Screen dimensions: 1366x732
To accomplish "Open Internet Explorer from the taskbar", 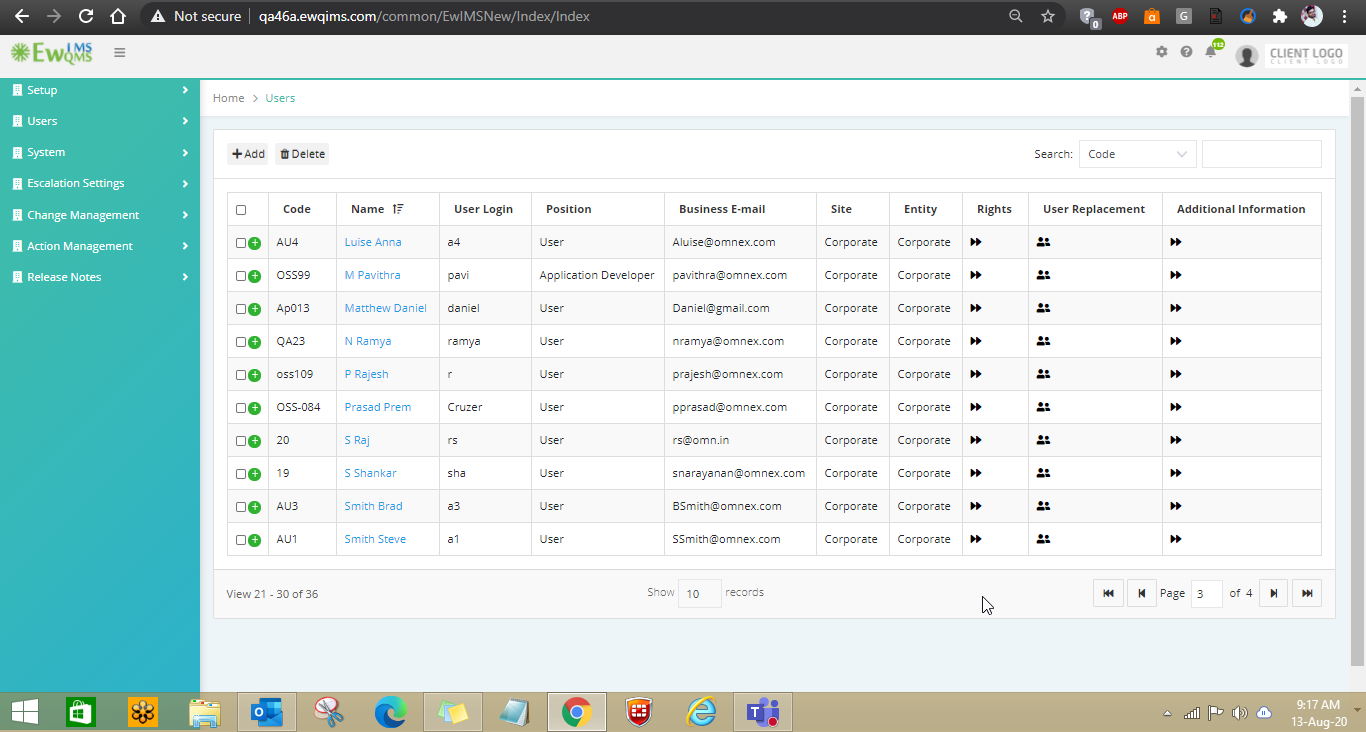I will (x=702, y=712).
